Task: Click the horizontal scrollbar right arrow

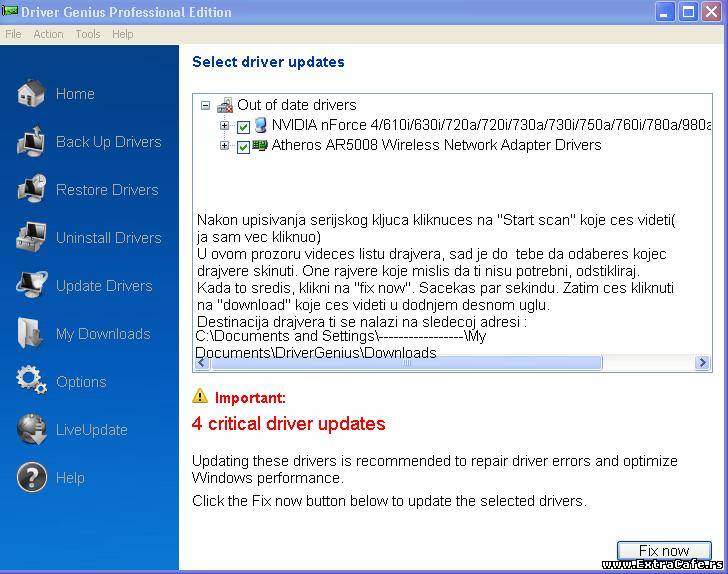Action: (703, 364)
